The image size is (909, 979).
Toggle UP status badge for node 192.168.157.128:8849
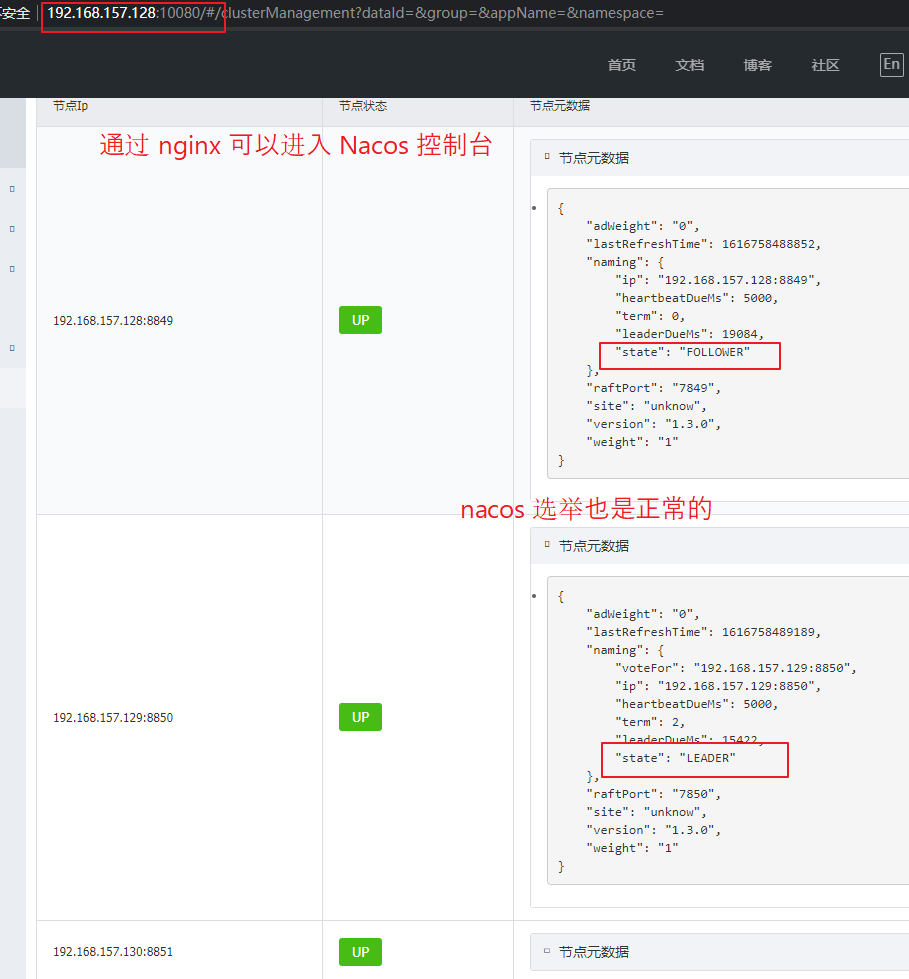coord(360,320)
